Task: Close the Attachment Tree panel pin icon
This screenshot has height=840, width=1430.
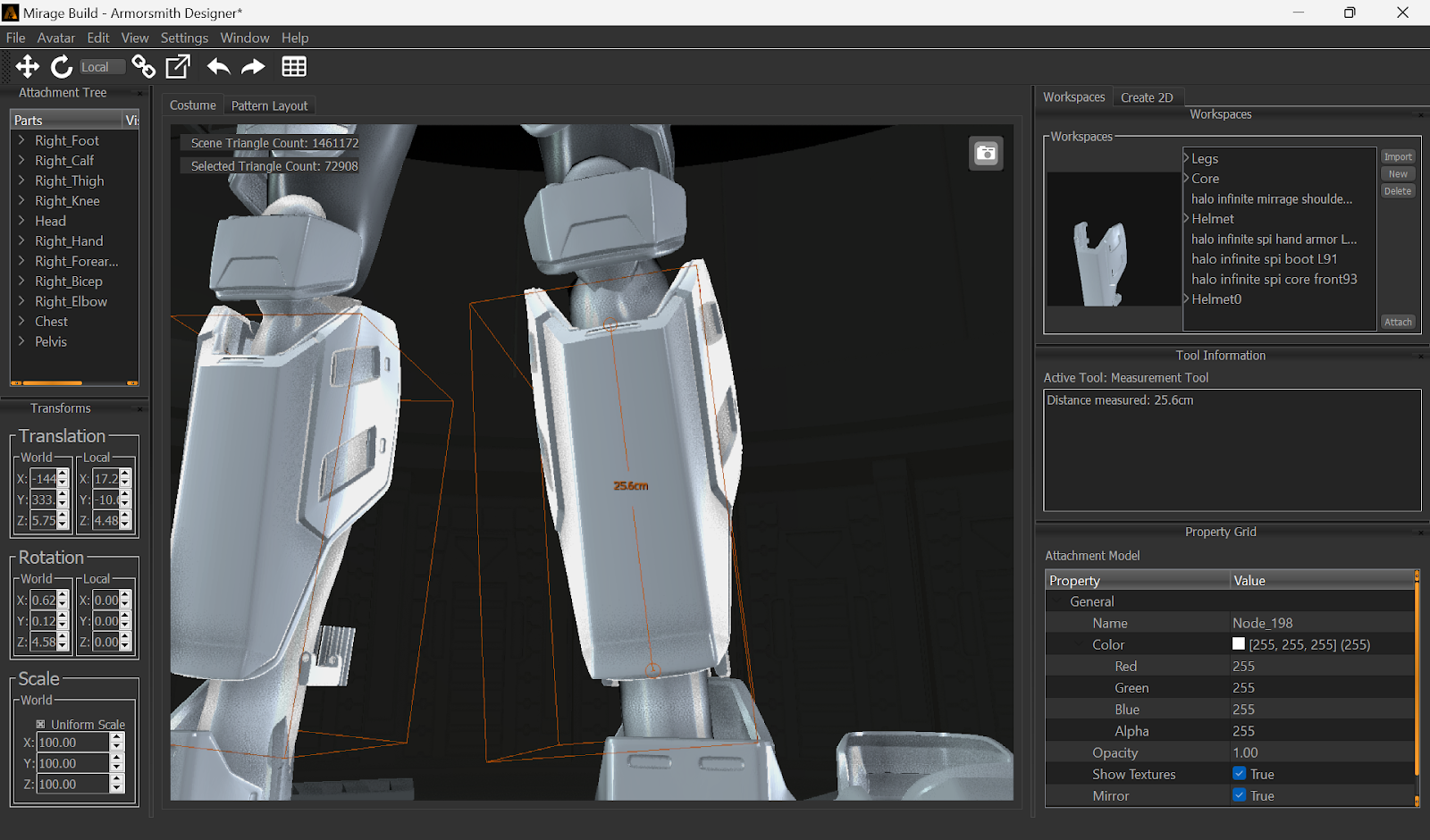Action: (139, 93)
